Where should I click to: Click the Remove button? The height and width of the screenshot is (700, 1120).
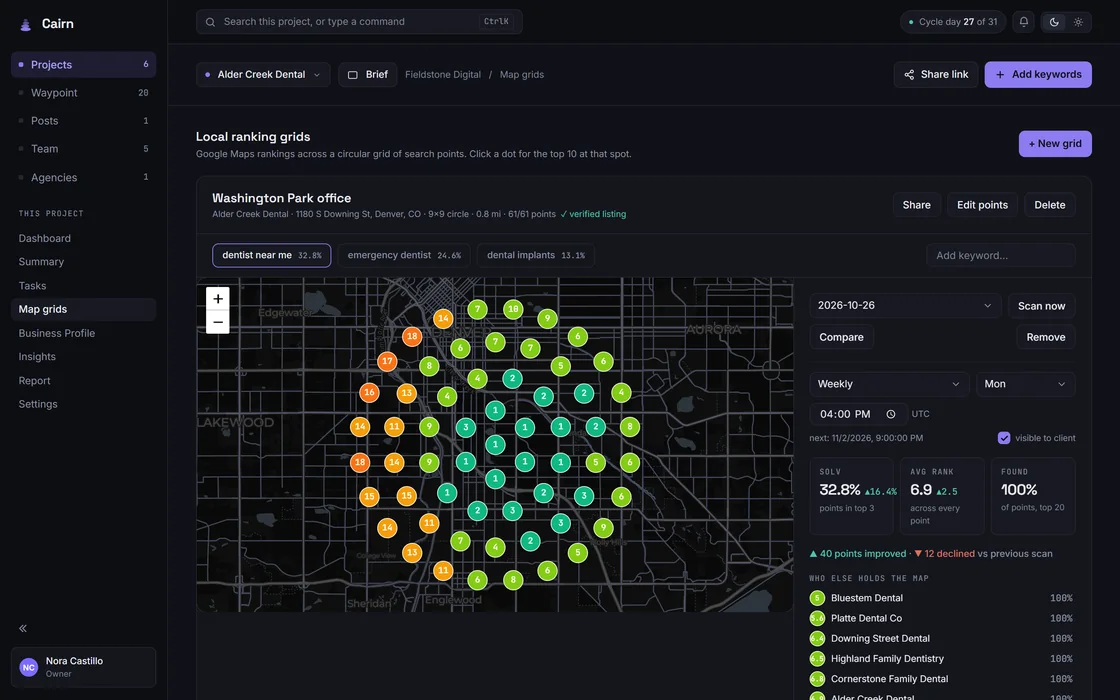click(1046, 337)
